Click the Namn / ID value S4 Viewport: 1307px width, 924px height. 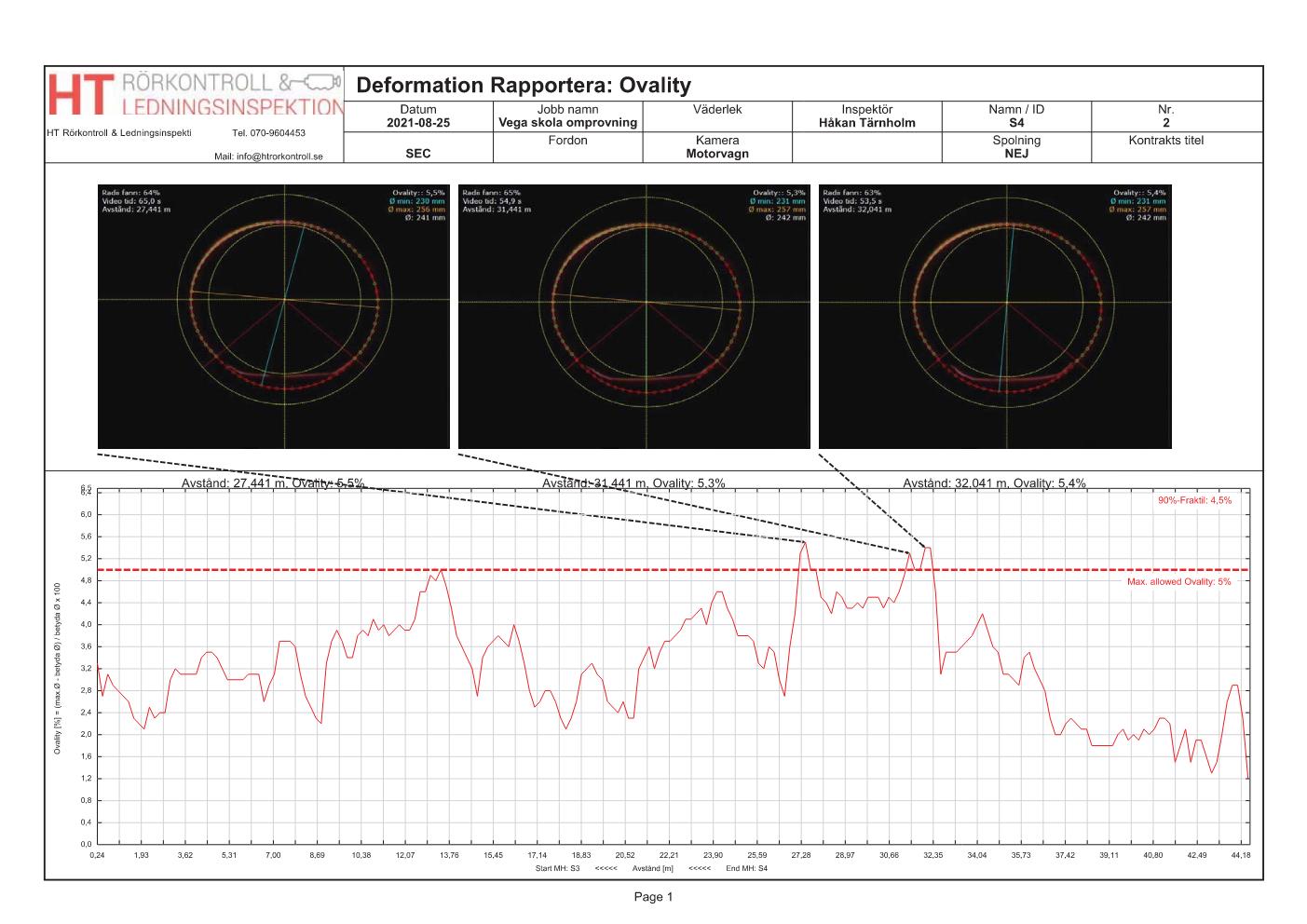pyautogui.click(x=1015, y=123)
